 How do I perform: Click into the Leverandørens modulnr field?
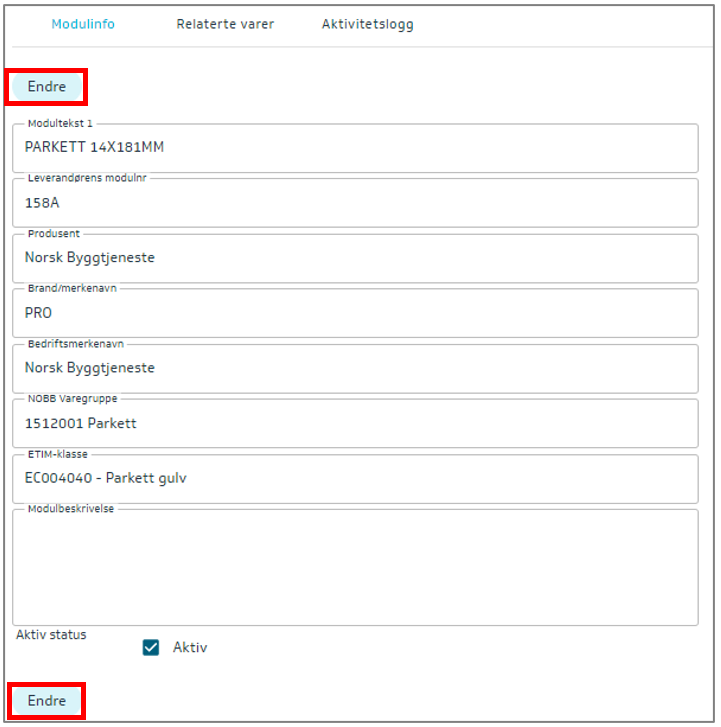(355, 203)
